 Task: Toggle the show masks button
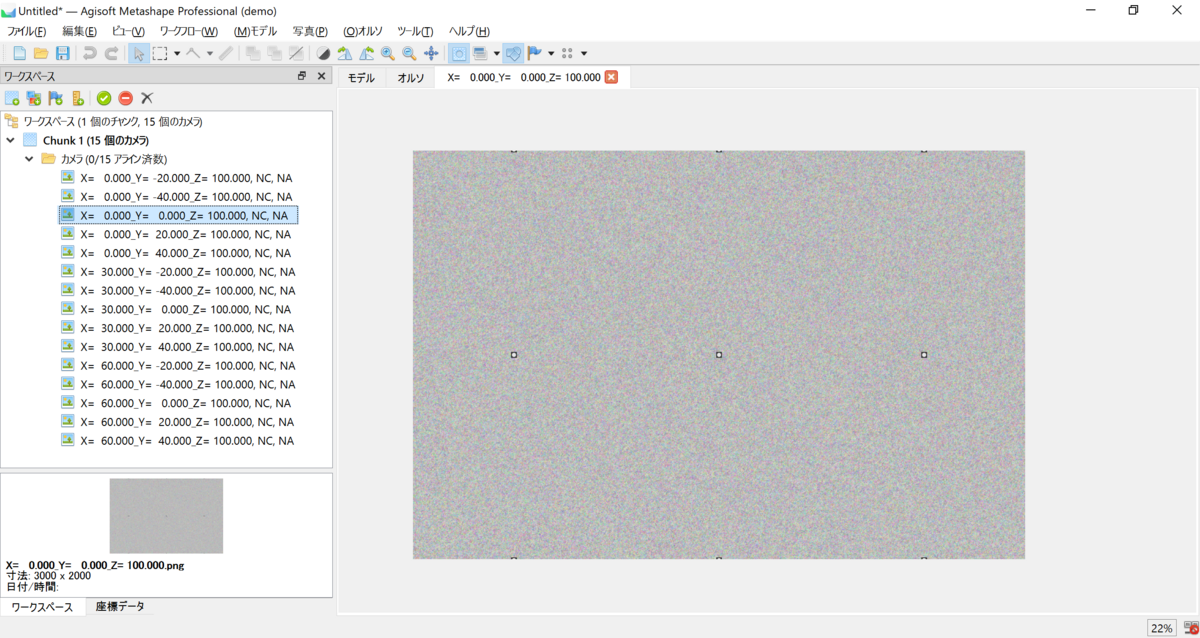[459, 53]
